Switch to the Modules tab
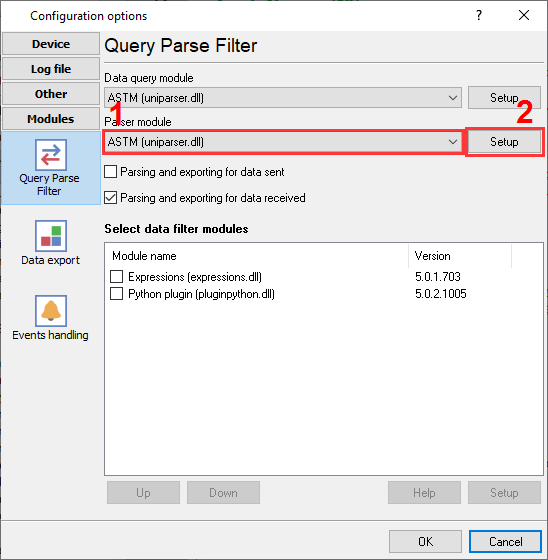 pyautogui.click(x=51, y=119)
